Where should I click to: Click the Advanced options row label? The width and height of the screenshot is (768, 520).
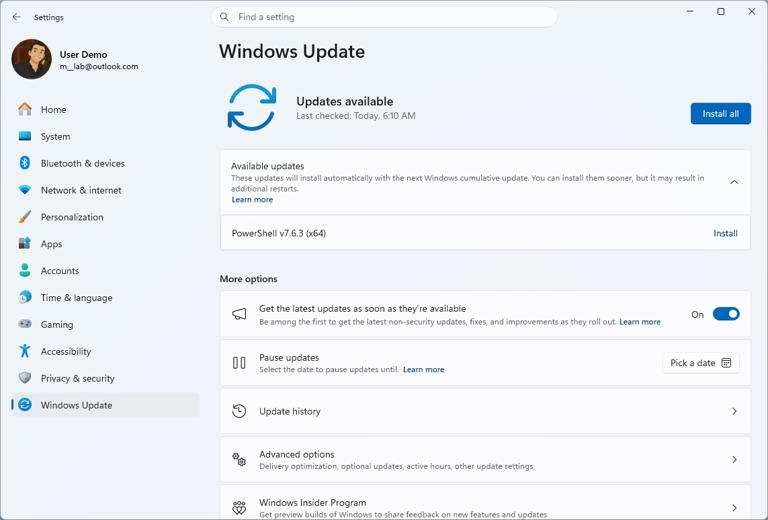(297, 454)
